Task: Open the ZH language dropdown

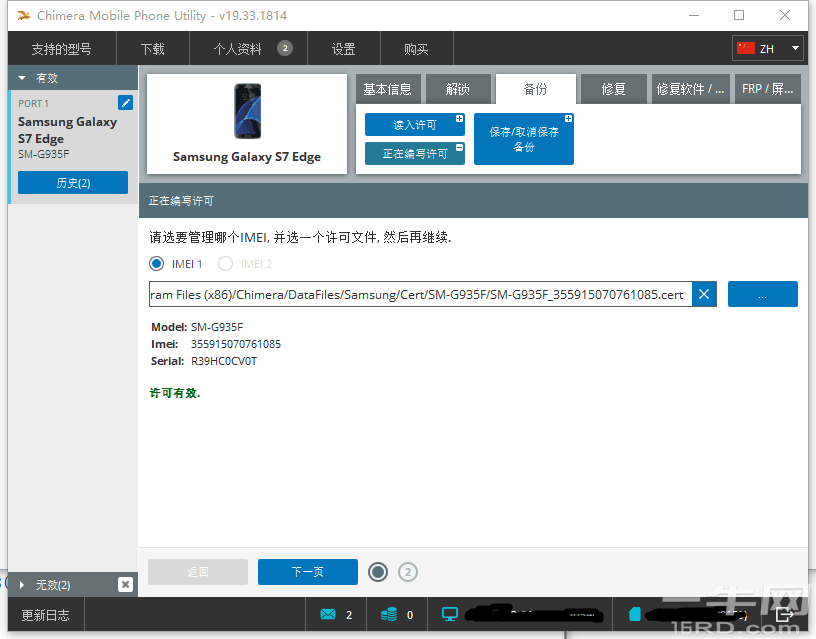Action: point(768,48)
